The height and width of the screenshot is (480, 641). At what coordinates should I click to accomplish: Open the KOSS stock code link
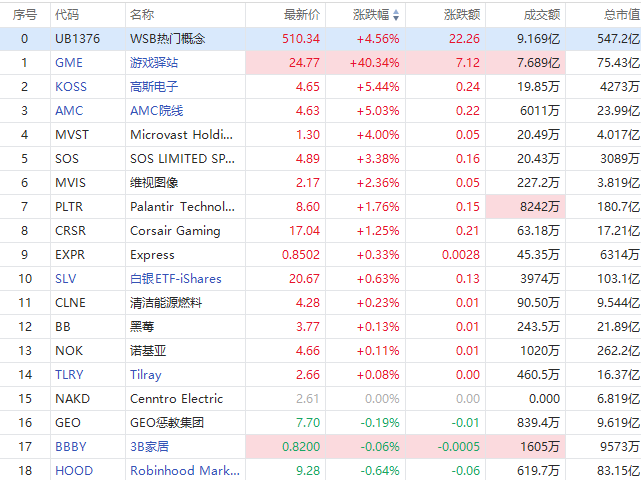tap(71, 87)
